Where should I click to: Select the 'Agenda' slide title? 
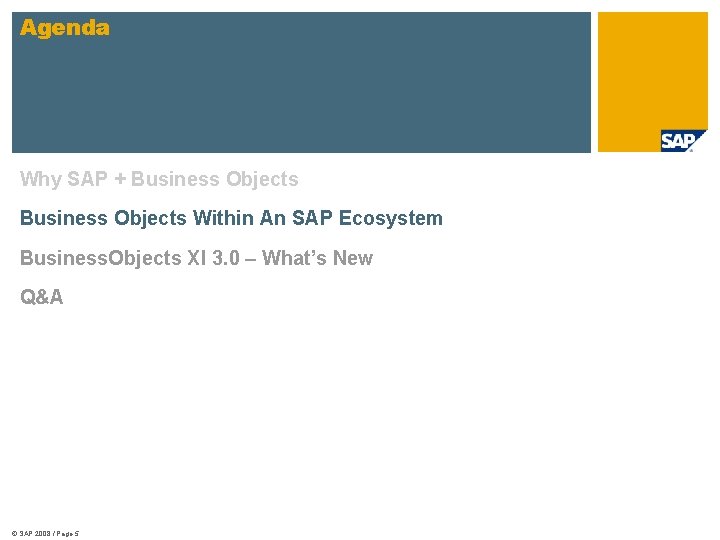tap(65, 28)
